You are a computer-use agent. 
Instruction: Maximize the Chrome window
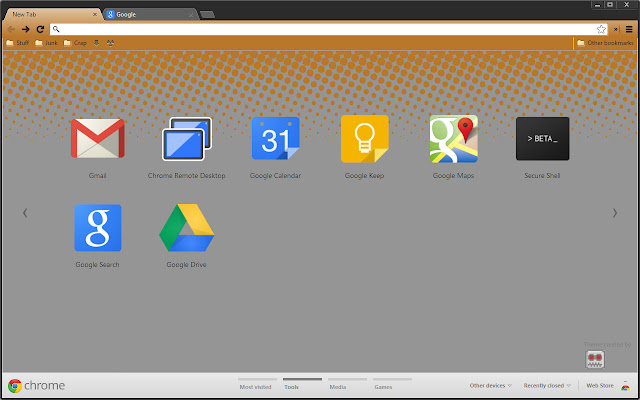610,4
